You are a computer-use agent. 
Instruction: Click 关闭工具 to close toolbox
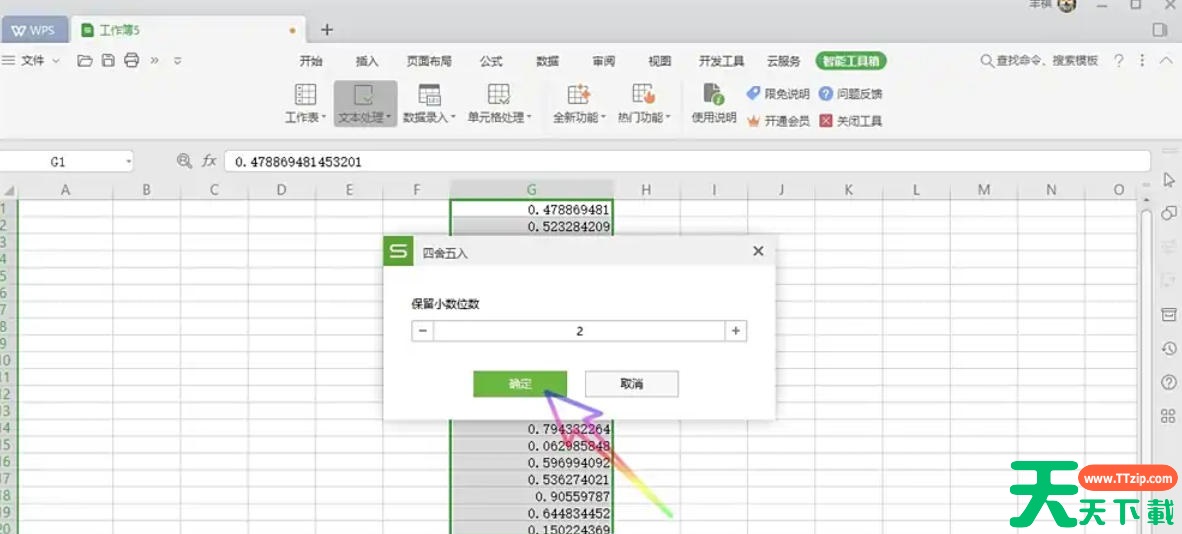(850, 121)
